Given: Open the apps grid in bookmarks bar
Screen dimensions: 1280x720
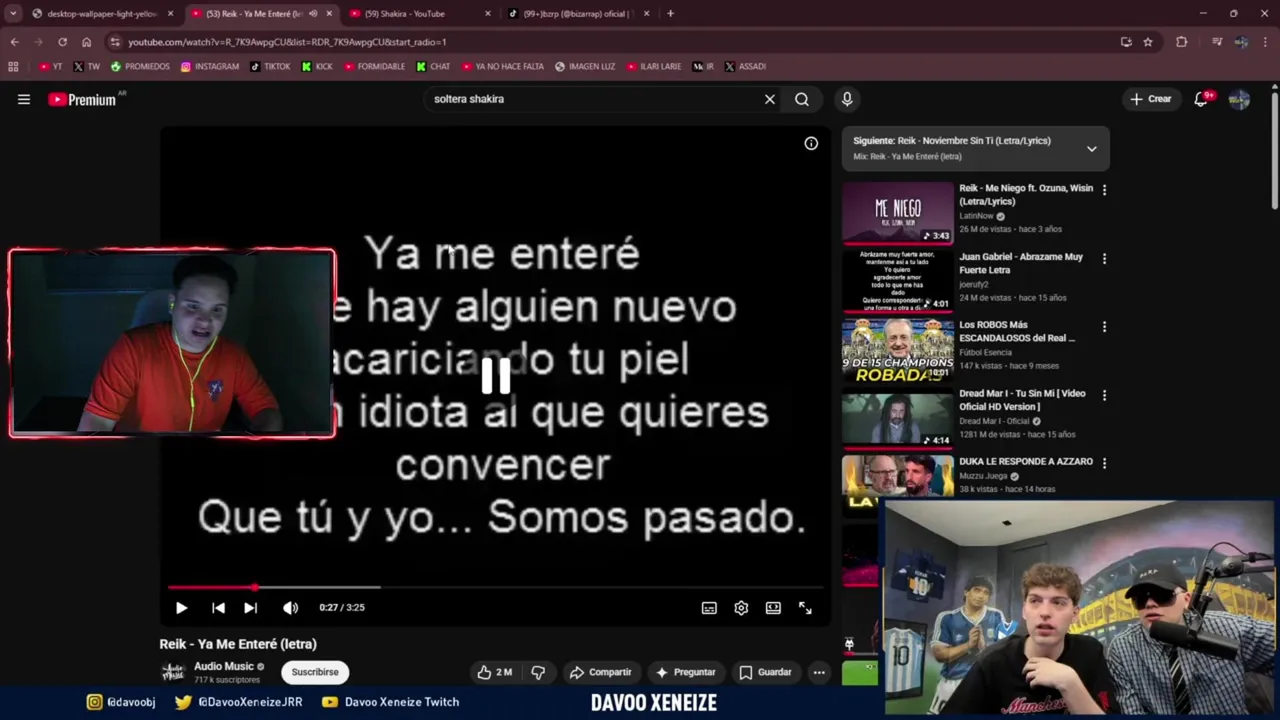Looking at the screenshot, I should click(x=13, y=67).
